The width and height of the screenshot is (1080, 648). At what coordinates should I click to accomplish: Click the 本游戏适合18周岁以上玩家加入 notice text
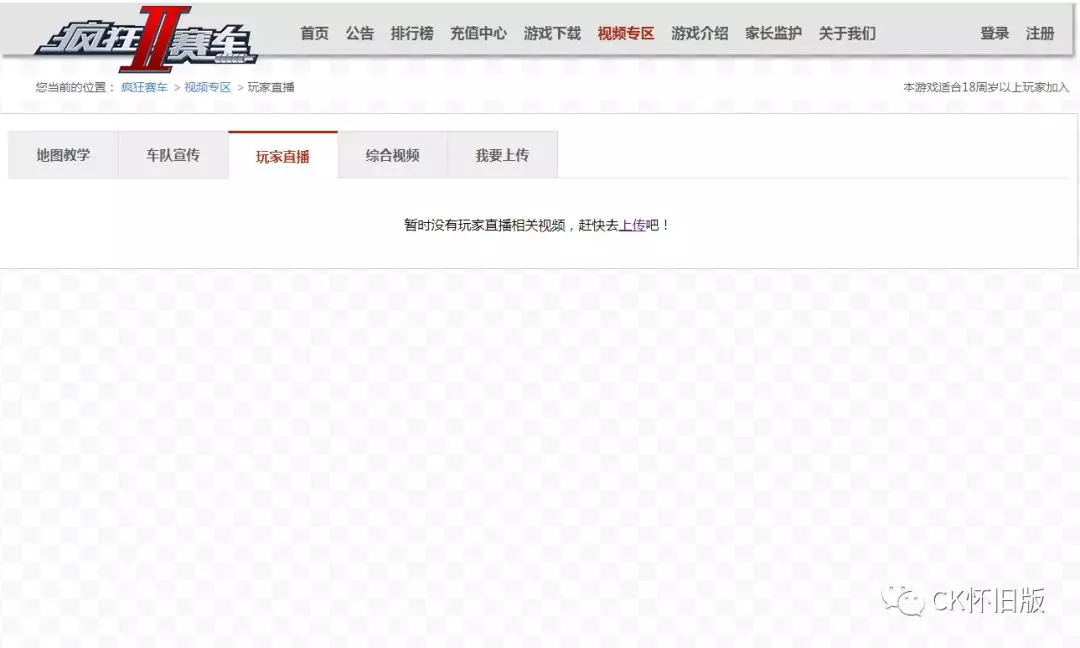pyautogui.click(x=986, y=87)
